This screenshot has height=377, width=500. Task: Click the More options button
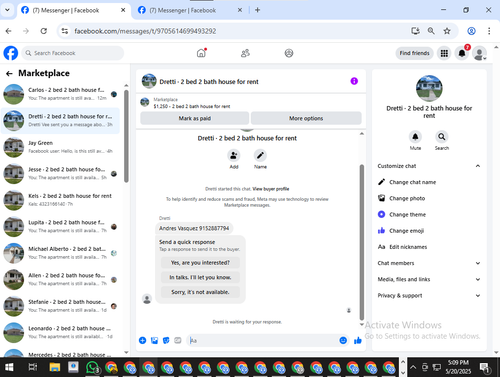(x=306, y=118)
